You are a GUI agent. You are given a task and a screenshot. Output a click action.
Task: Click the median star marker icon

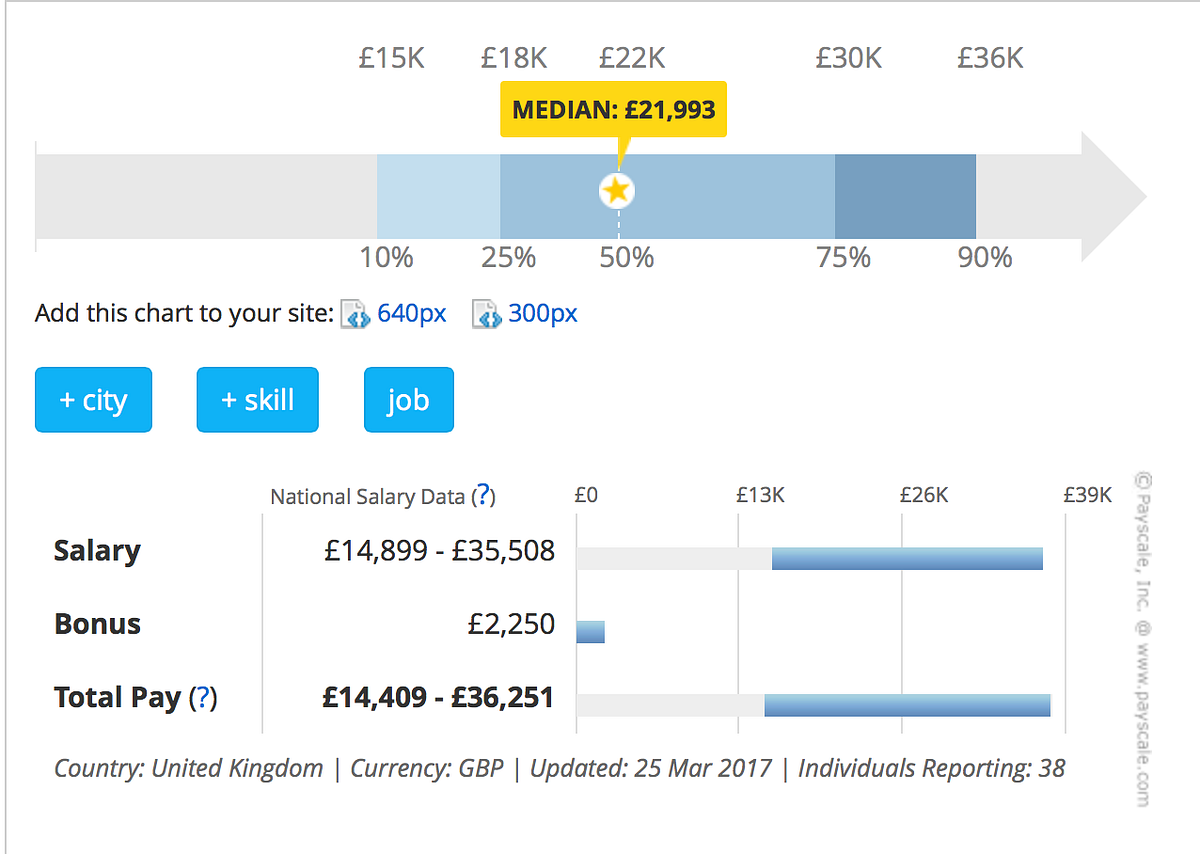click(x=617, y=190)
